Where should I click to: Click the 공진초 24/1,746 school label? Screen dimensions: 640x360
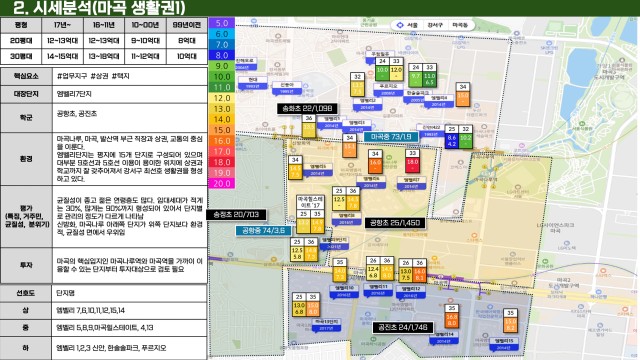[402, 327]
